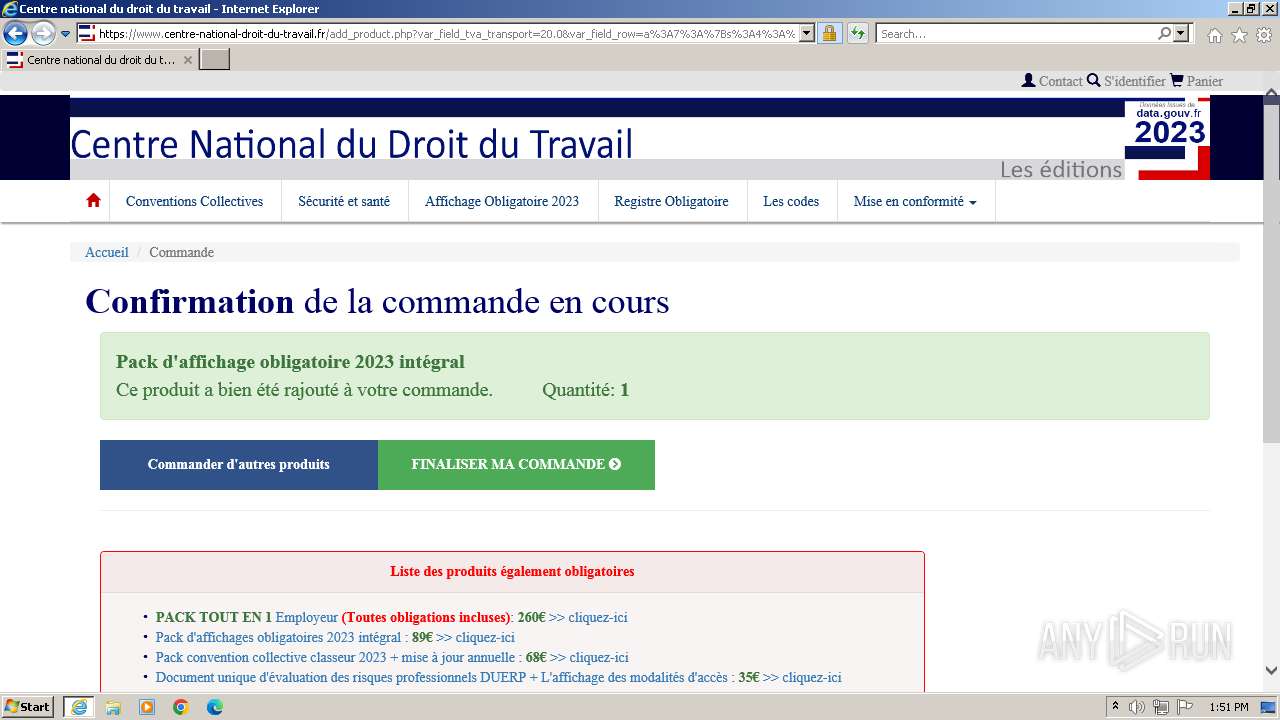Click the Accueil breadcrumb link
This screenshot has height=720, width=1280.
point(107,252)
